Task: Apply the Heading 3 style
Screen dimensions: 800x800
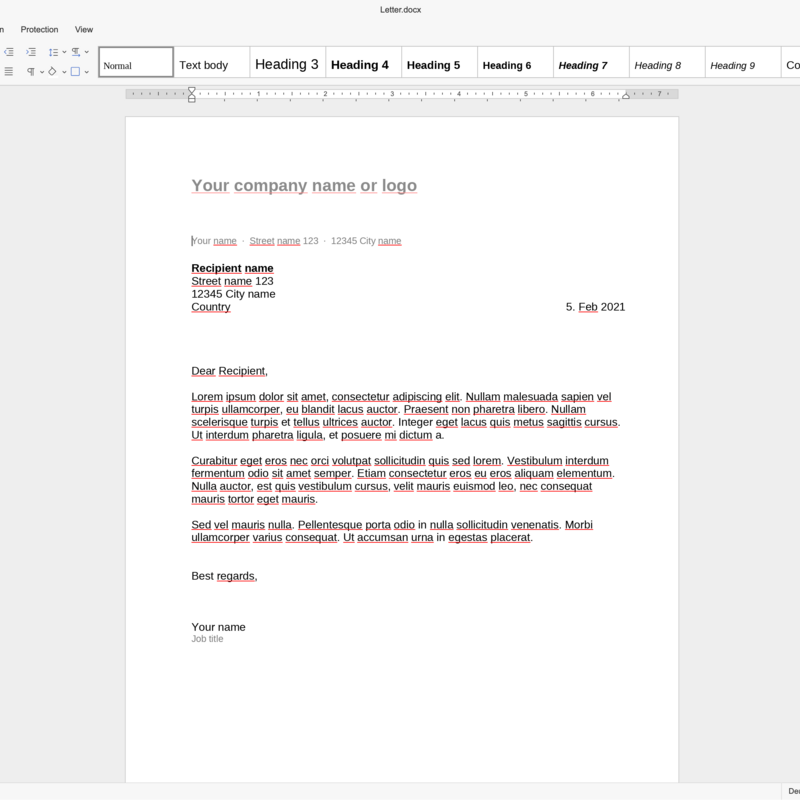Action: [x=288, y=62]
